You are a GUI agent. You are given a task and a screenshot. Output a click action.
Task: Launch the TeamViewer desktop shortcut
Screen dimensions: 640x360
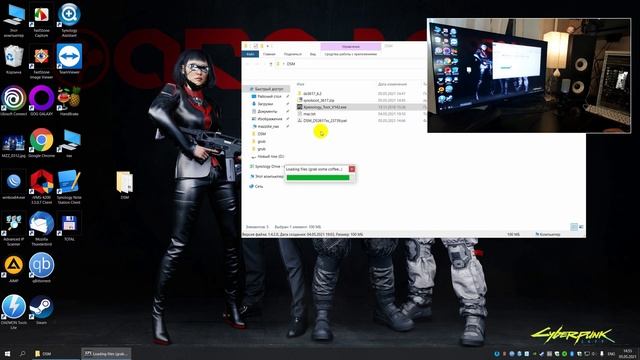coord(69,60)
